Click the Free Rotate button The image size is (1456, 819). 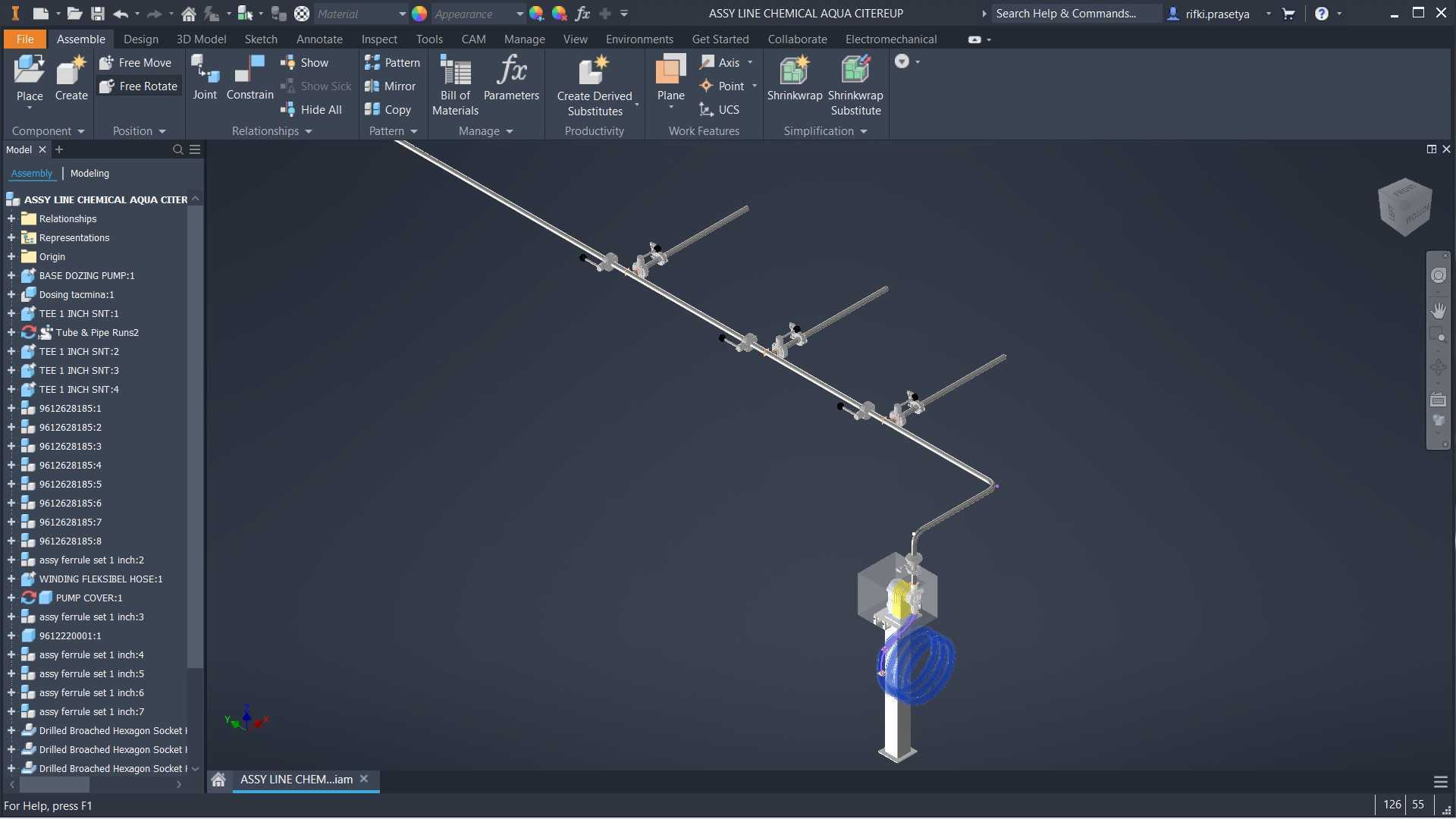[139, 86]
